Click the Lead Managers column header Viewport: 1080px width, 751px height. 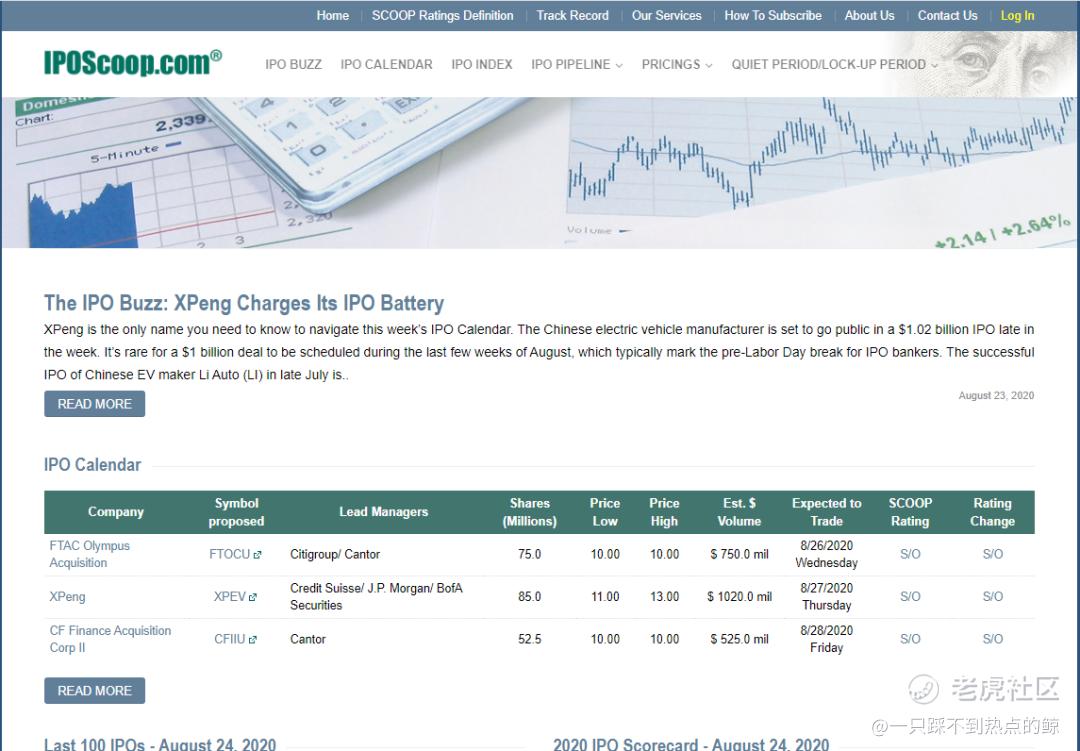(x=384, y=512)
